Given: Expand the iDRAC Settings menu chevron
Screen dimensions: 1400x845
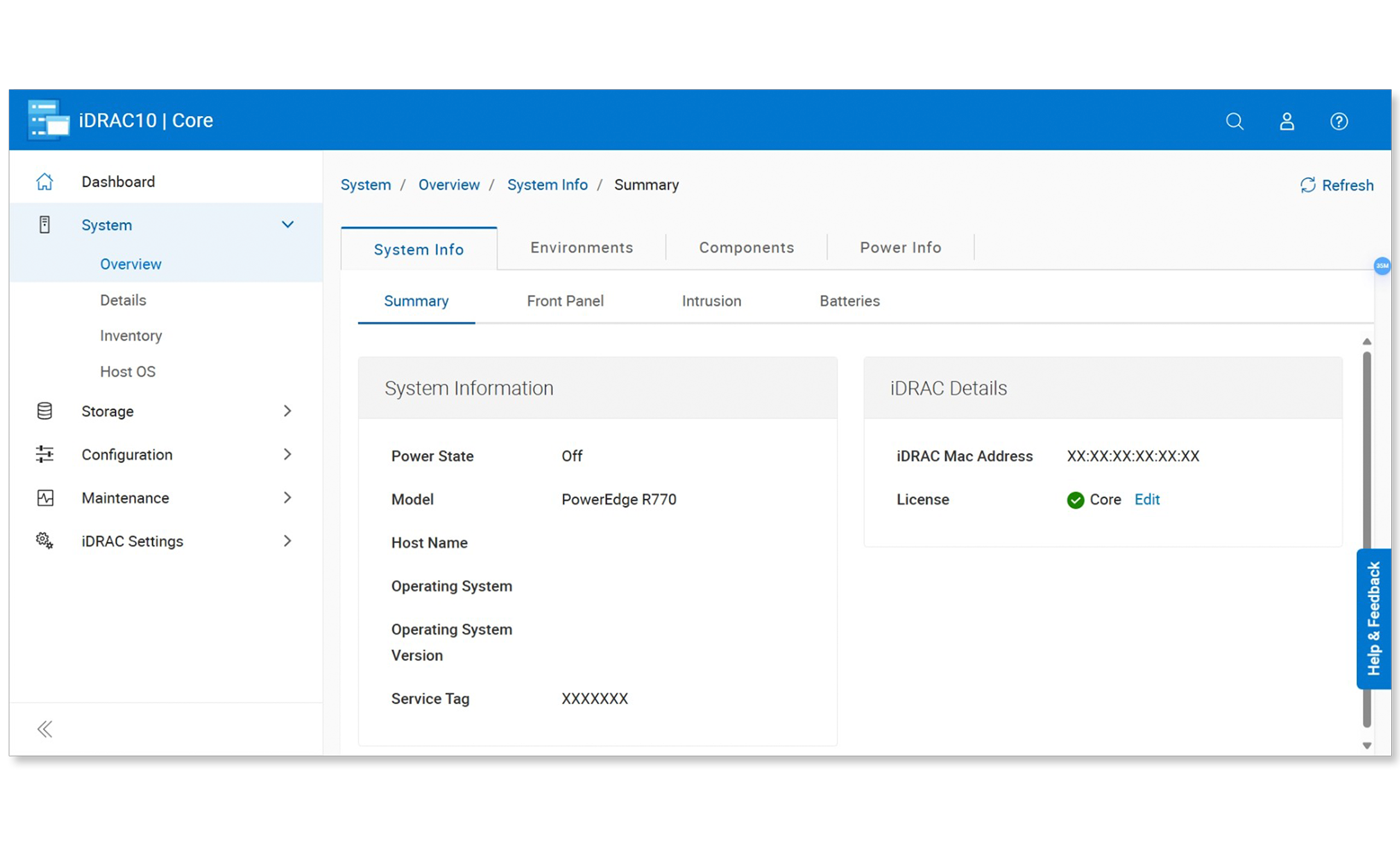Looking at the screenshot, I should pos(288,540).
